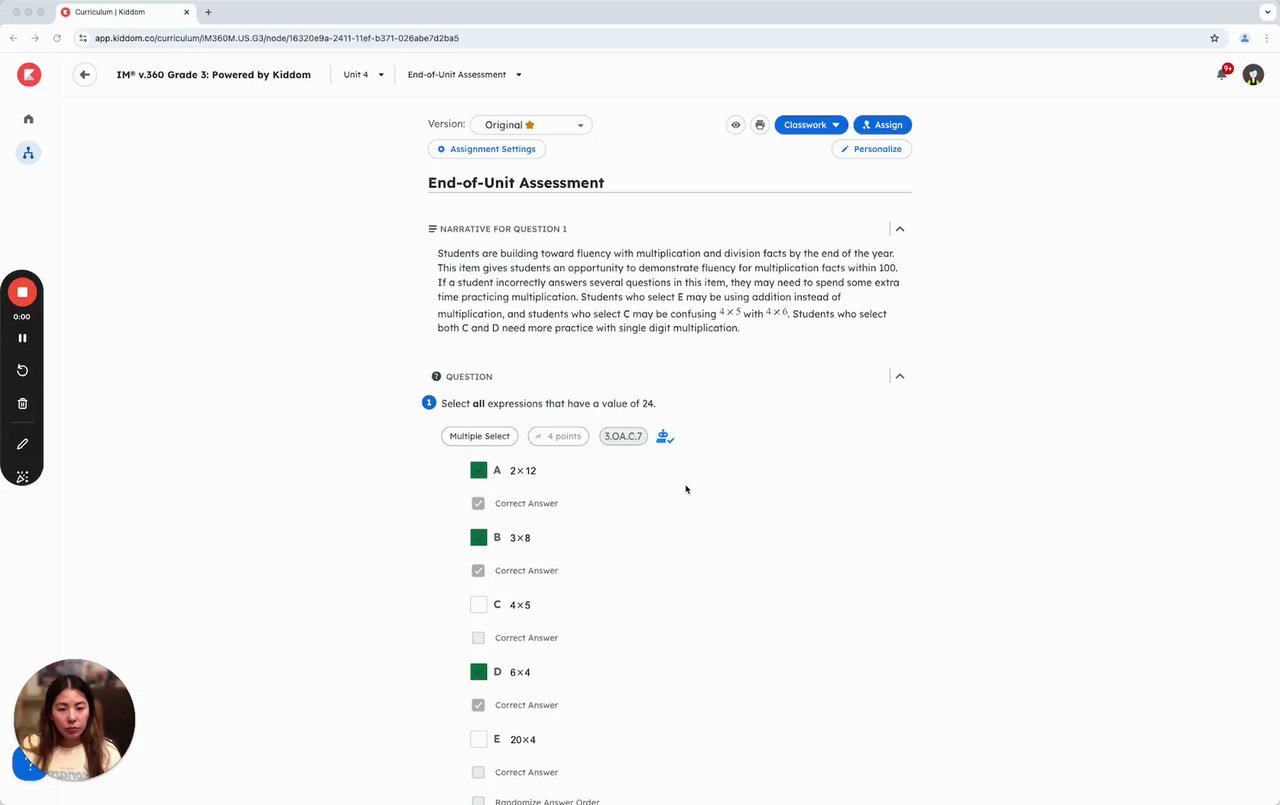Toggle answer option A checkbox
1280x805 pixels.
tap(479, 470)
